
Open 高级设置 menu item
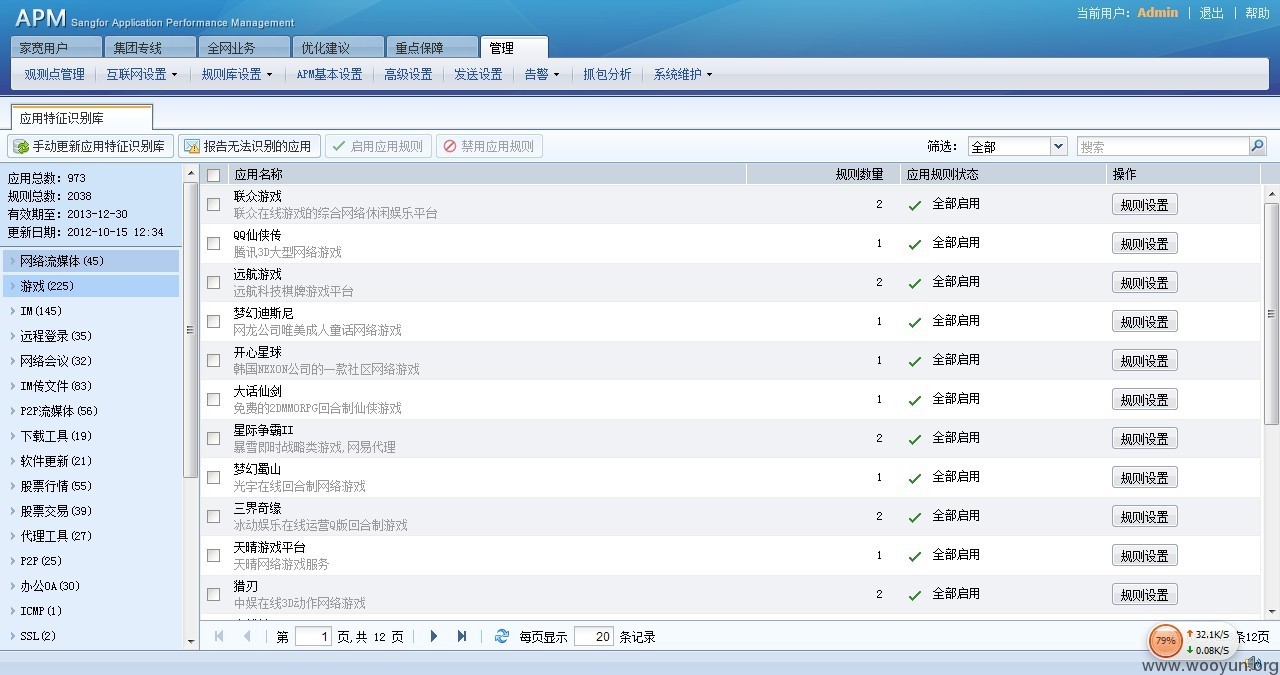tap(408, 74)
